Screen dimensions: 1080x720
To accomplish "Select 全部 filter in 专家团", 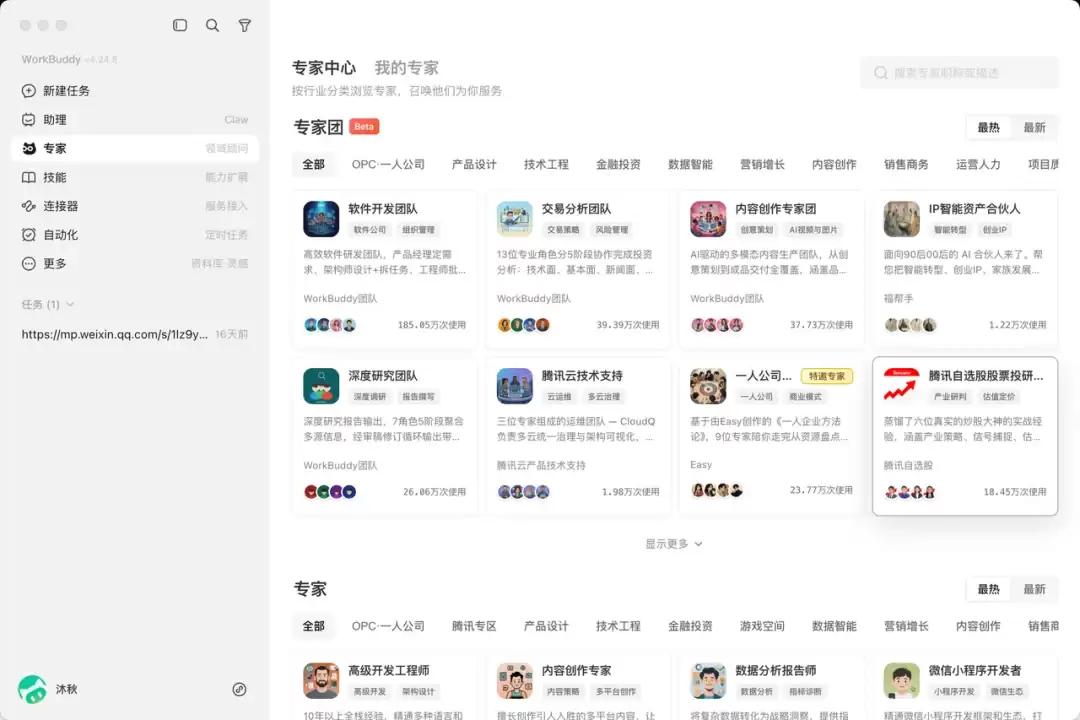I will pos(313,165).
